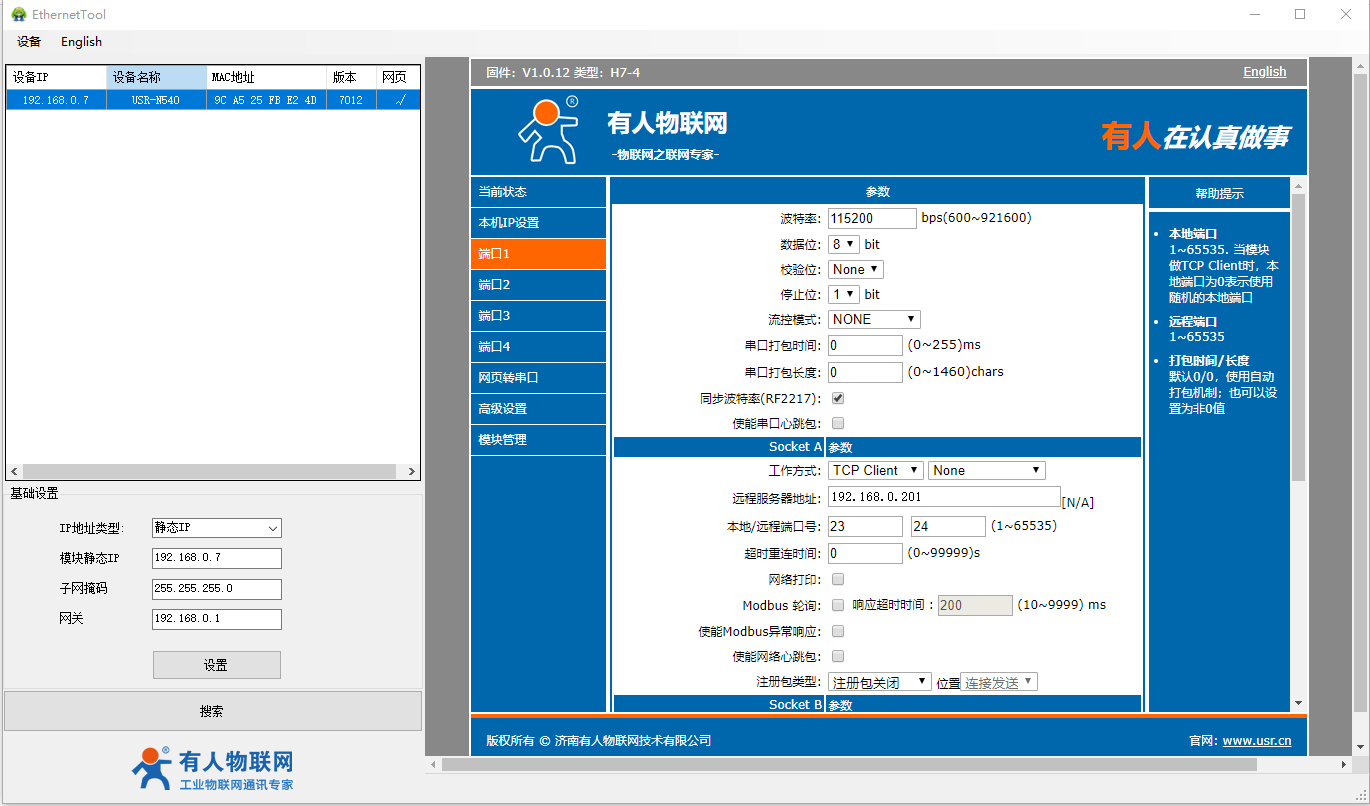Switch to the 端口2 sidebar tab
Viewport: 1370px width, 806px height.
[x=538, y=285]
